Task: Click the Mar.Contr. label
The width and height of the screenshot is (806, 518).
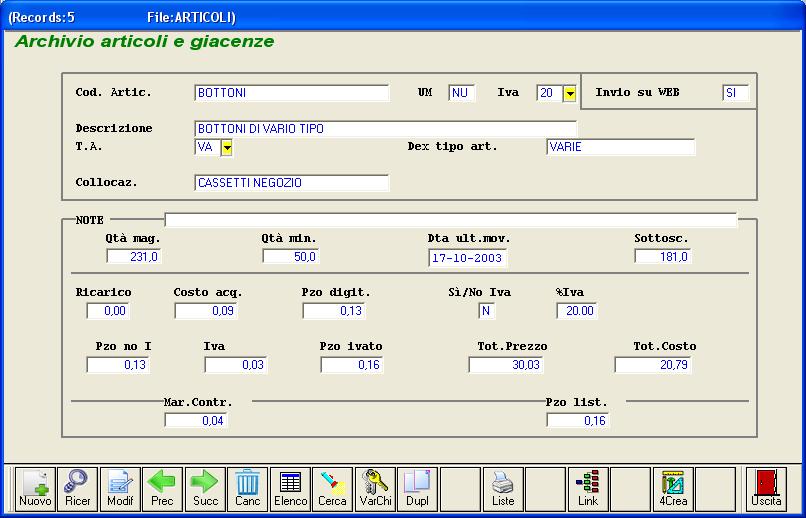Action: coord(198,402)
